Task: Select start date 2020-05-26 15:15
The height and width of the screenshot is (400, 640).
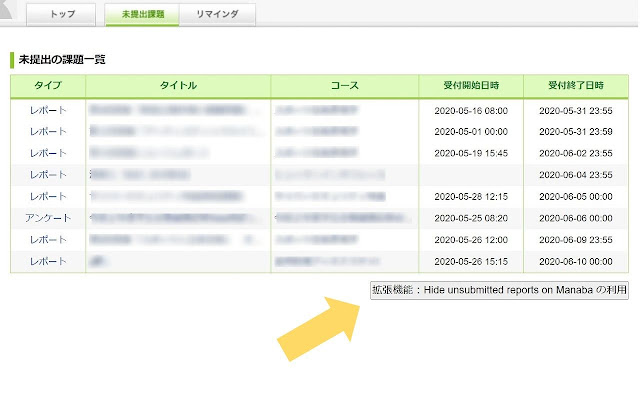Action: [471, 262]
